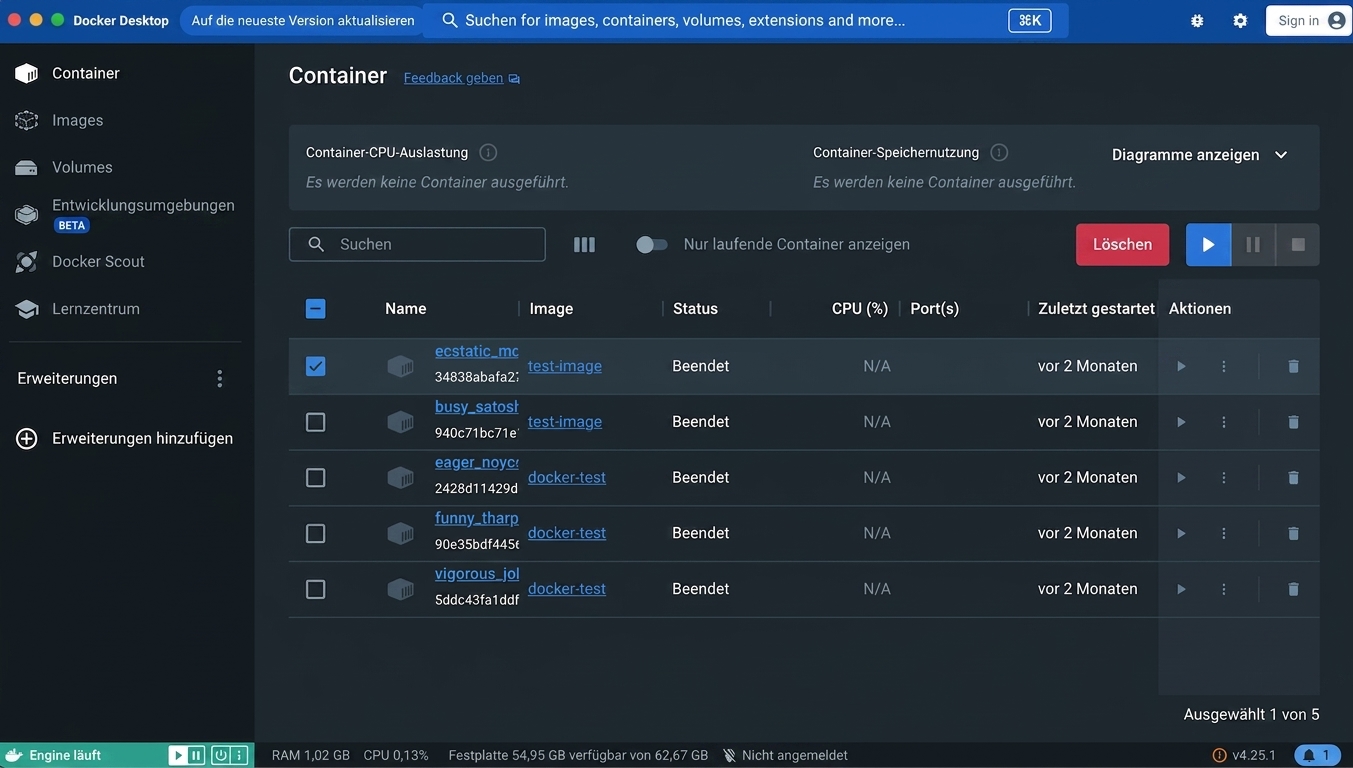The height and width of the screenshot is (768, 1353).
Task: Open more actions for vigorous_jol row
Action: [1224, 589]
